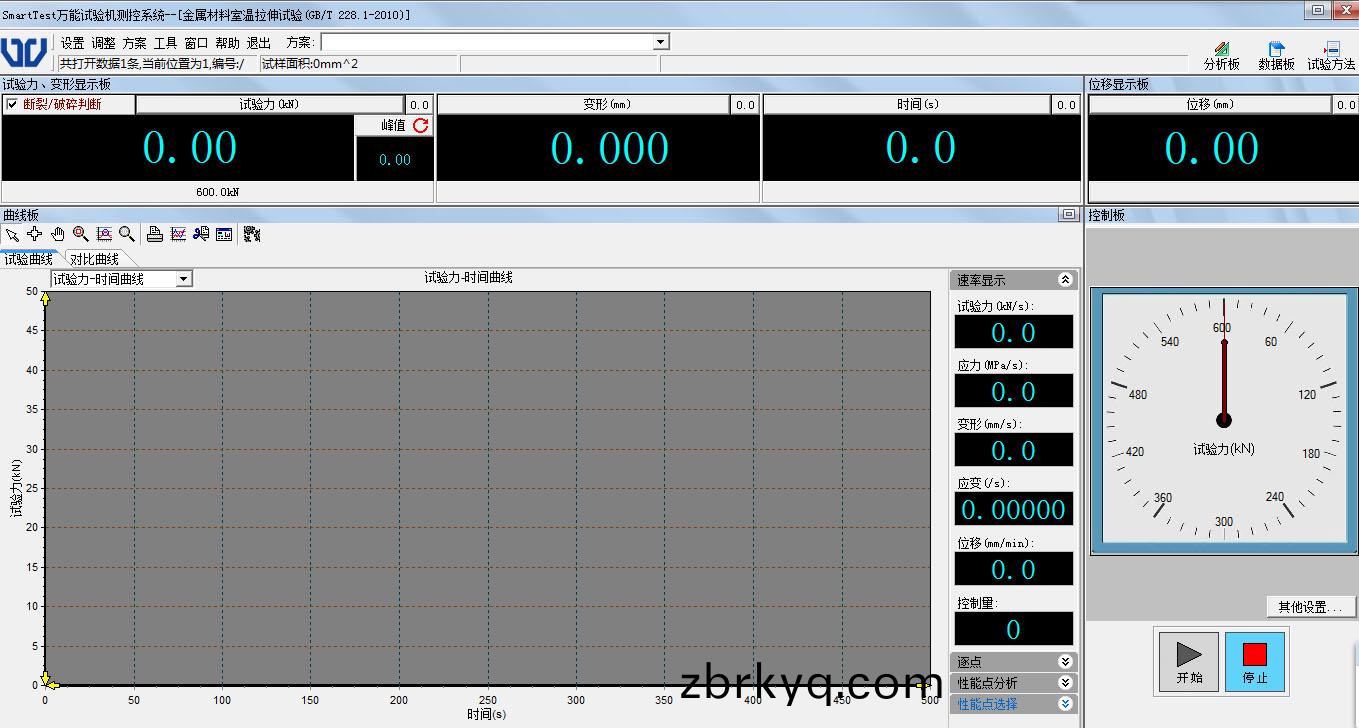Screen dimensions: 1359x728
Task: Zero the 变形 reading with its 0.0 button
Action: tap(745, 104)
